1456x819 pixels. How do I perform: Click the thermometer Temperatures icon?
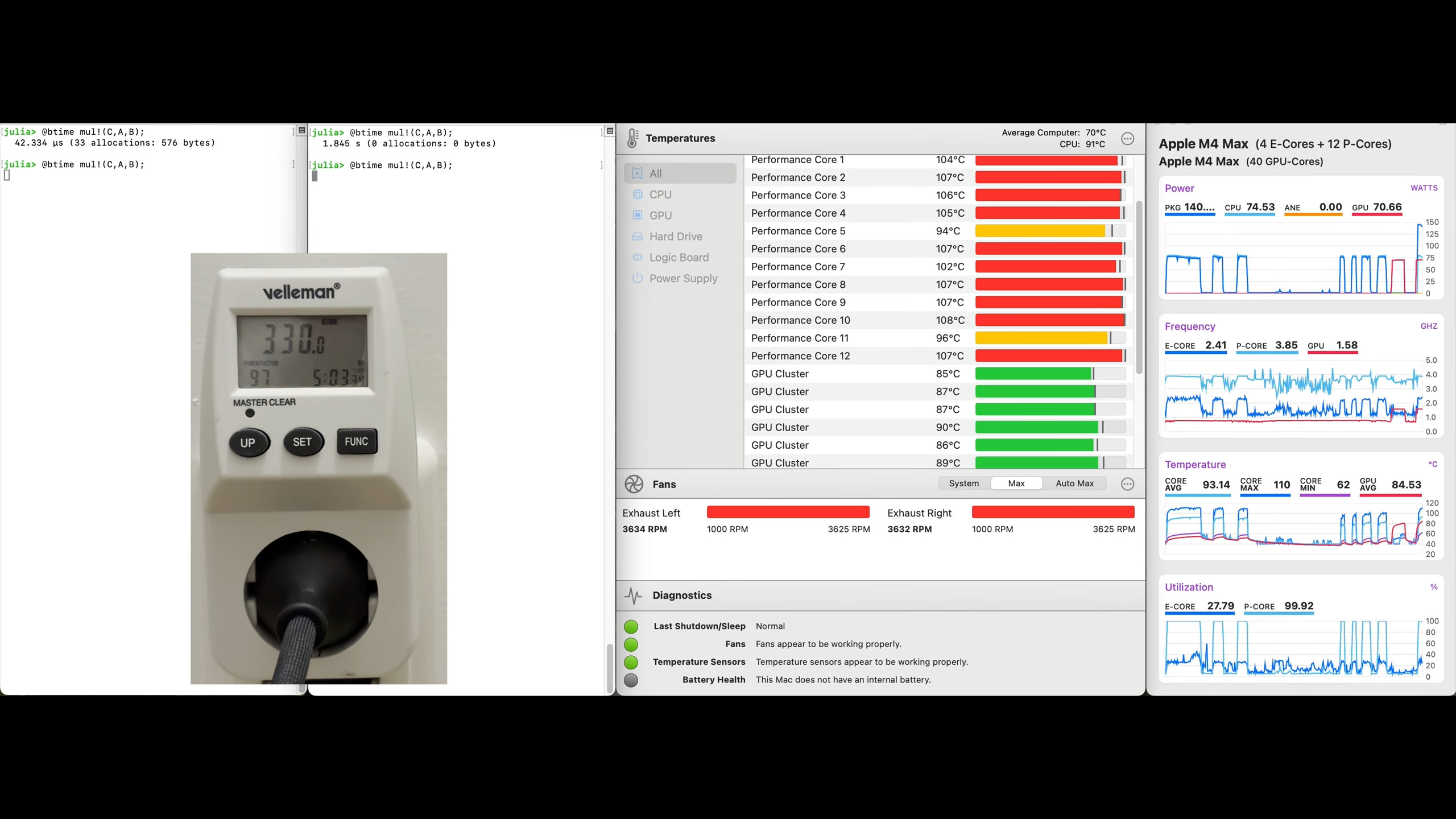[x=632, y=138]
